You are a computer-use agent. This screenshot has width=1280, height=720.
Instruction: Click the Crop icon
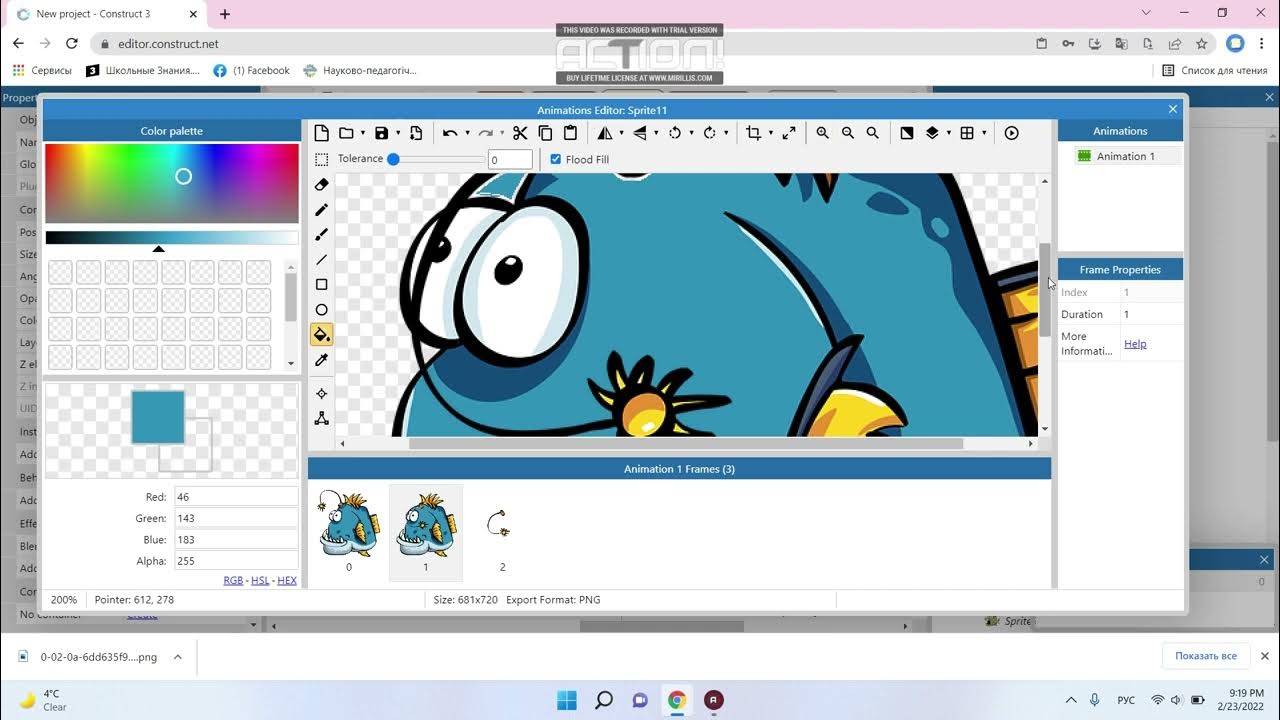pos(754,133)
